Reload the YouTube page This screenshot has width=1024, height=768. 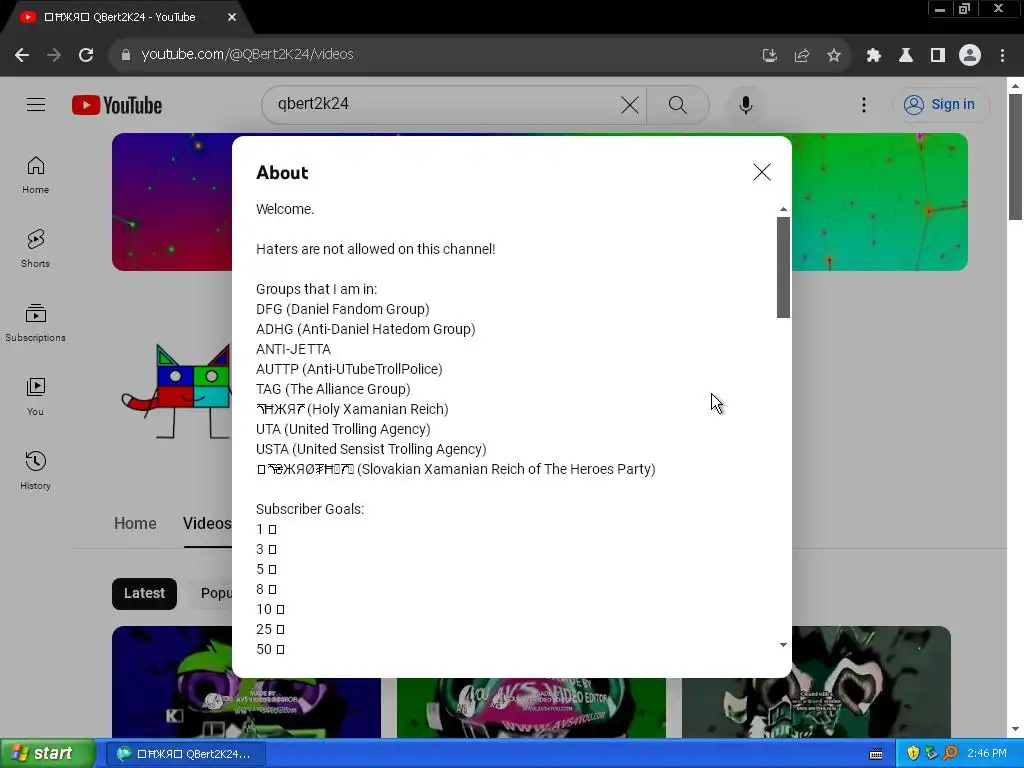(x=86, y=55)
